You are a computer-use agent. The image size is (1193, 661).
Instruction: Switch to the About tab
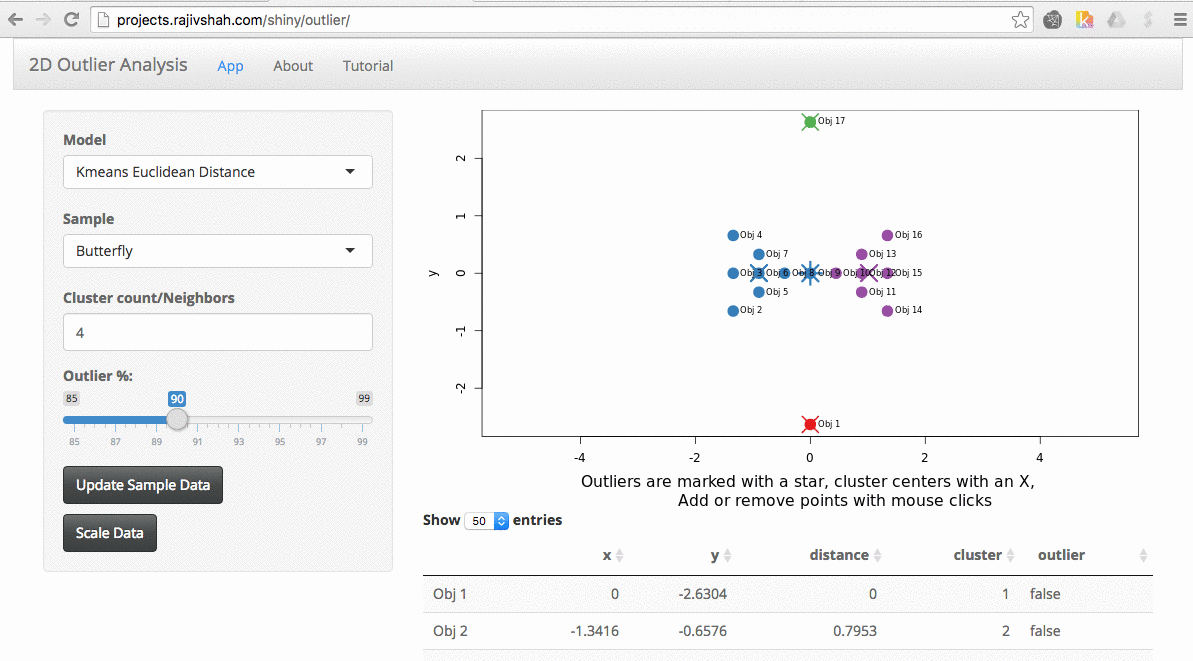[293, 66]
